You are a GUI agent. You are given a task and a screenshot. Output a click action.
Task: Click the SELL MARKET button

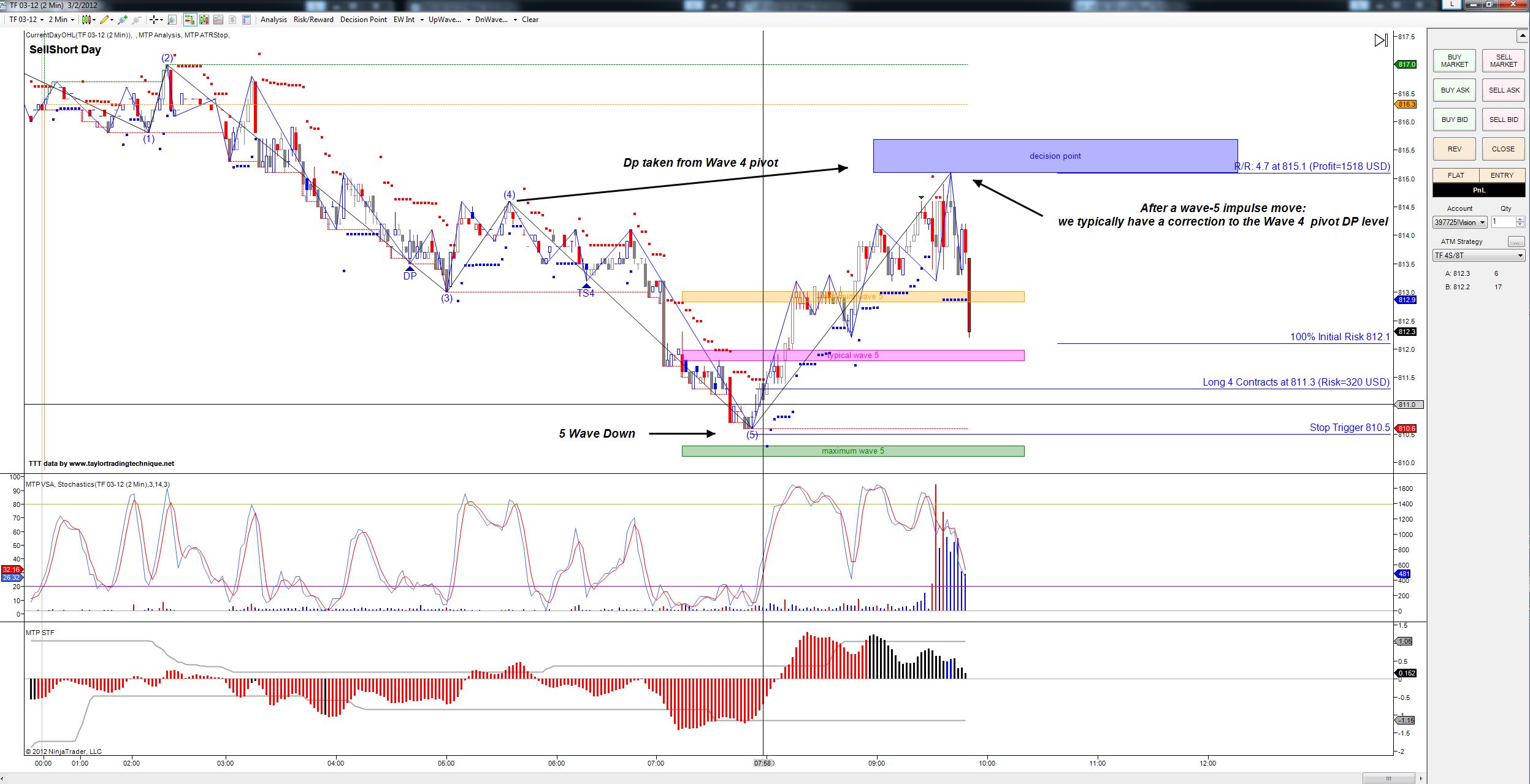coord(1504,61)
